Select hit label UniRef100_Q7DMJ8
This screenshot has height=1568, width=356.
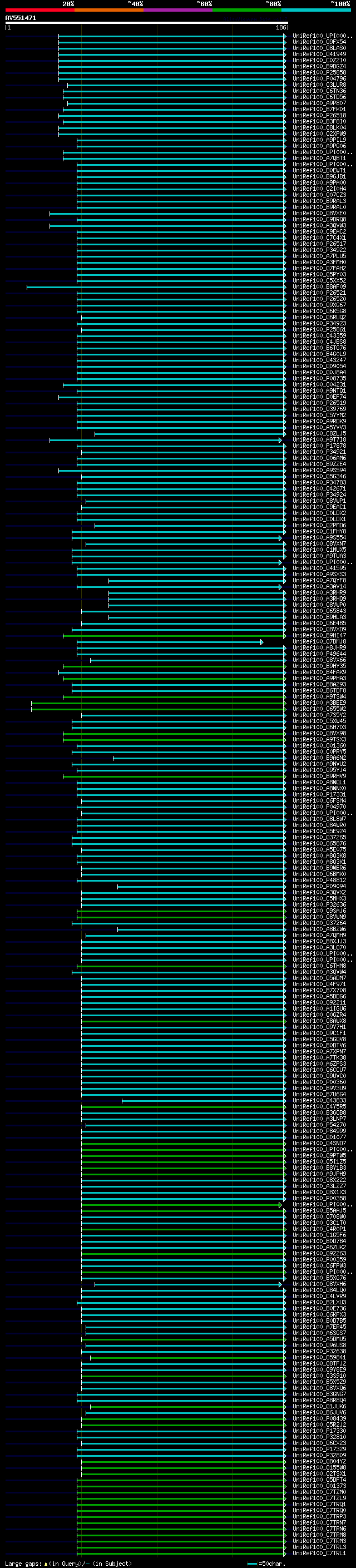(319, 641)
